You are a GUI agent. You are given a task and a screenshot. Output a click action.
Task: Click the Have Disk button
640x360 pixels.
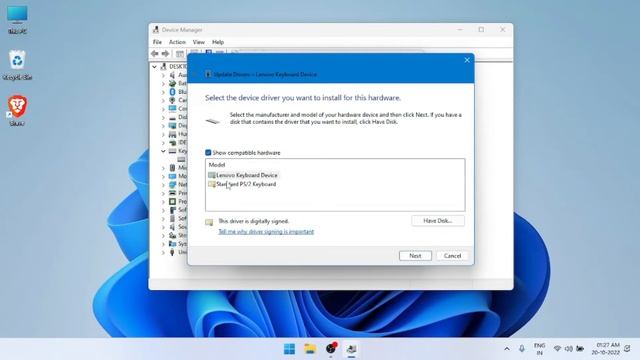point(438,221)
